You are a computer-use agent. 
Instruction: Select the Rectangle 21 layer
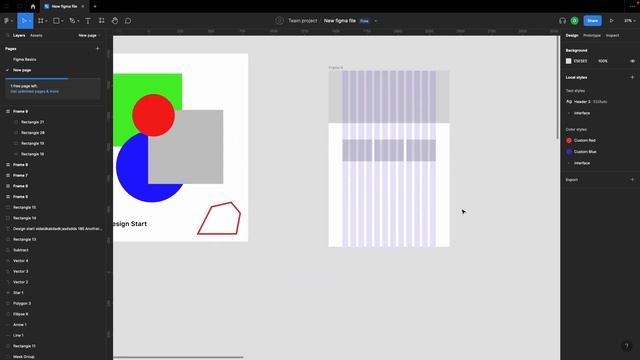(x=32, y=122)
